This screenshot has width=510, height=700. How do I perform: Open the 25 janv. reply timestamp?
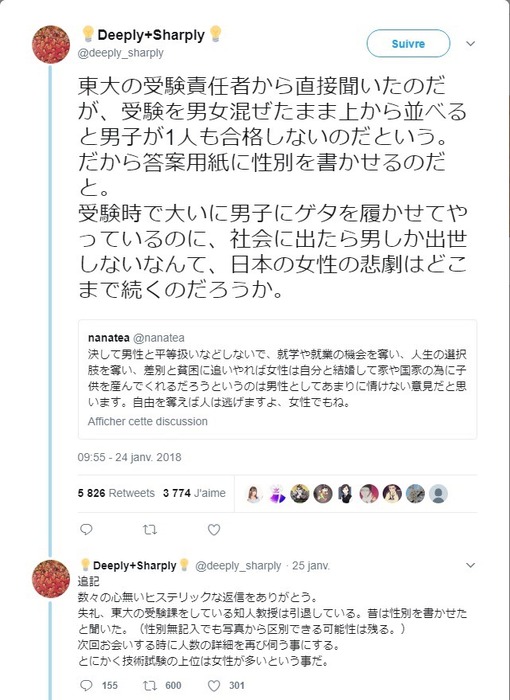click(311, 566)
